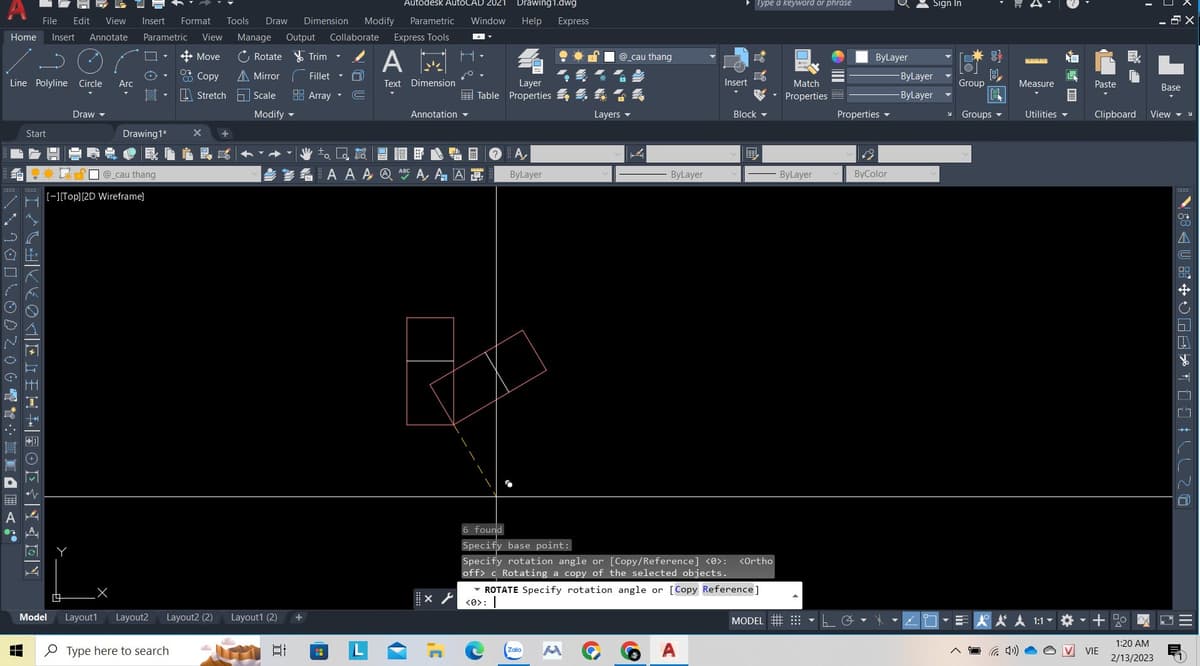Screen dimensions: 1200x666
Task: Click the Match Properties tool
Action: coord(806,75)
